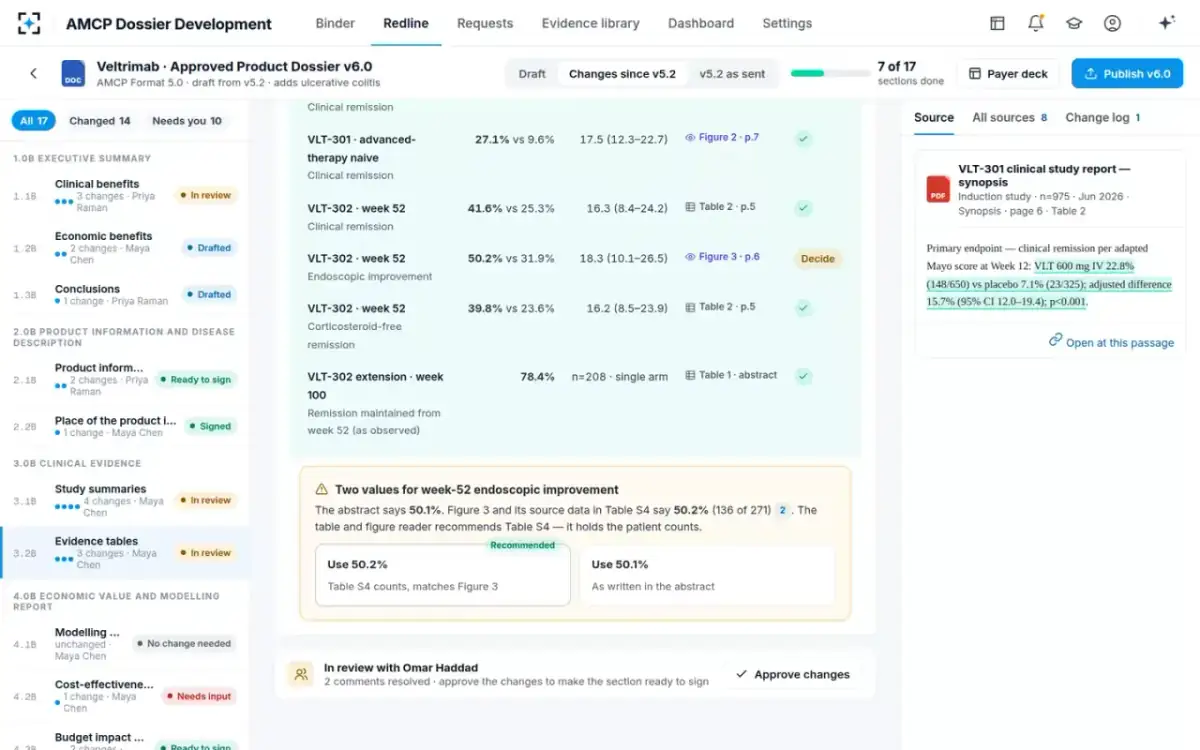Click the PDF icon on VLT-301 source card
Screen dimensions: 1200x750
tap(938, 189)
